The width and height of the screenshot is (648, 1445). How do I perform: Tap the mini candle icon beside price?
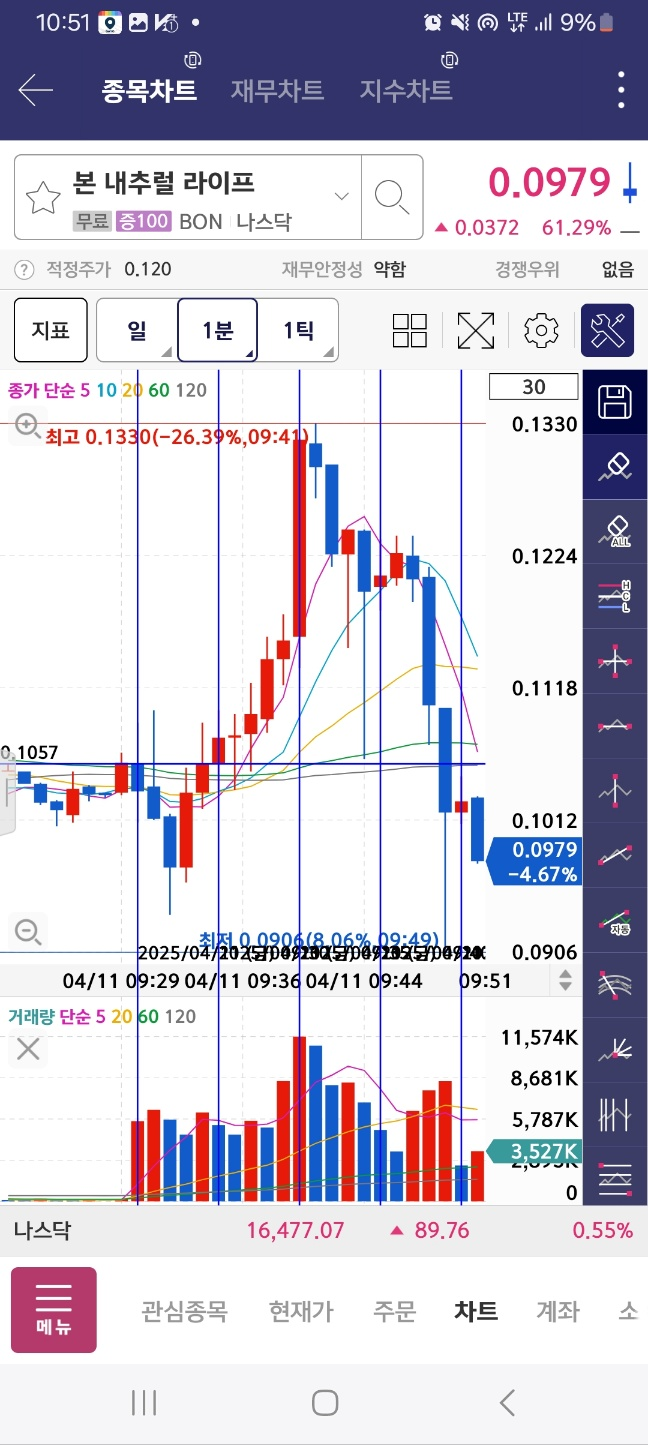pos(629,183)
